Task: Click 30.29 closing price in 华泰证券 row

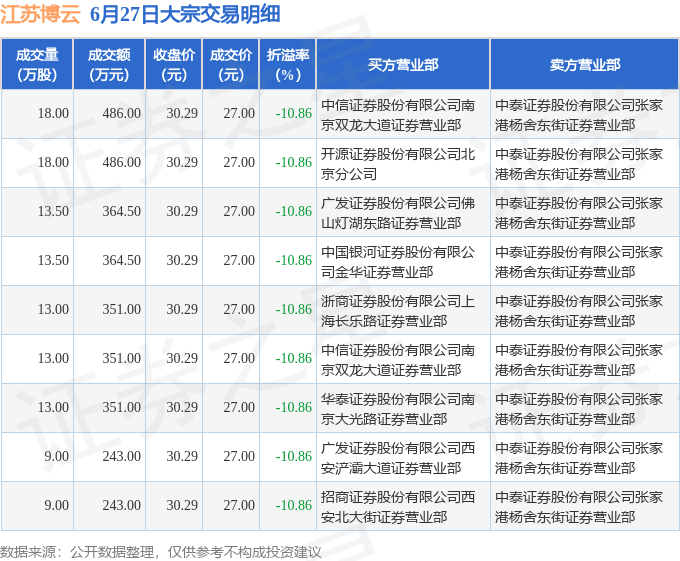Action: [x=182, y=408]
